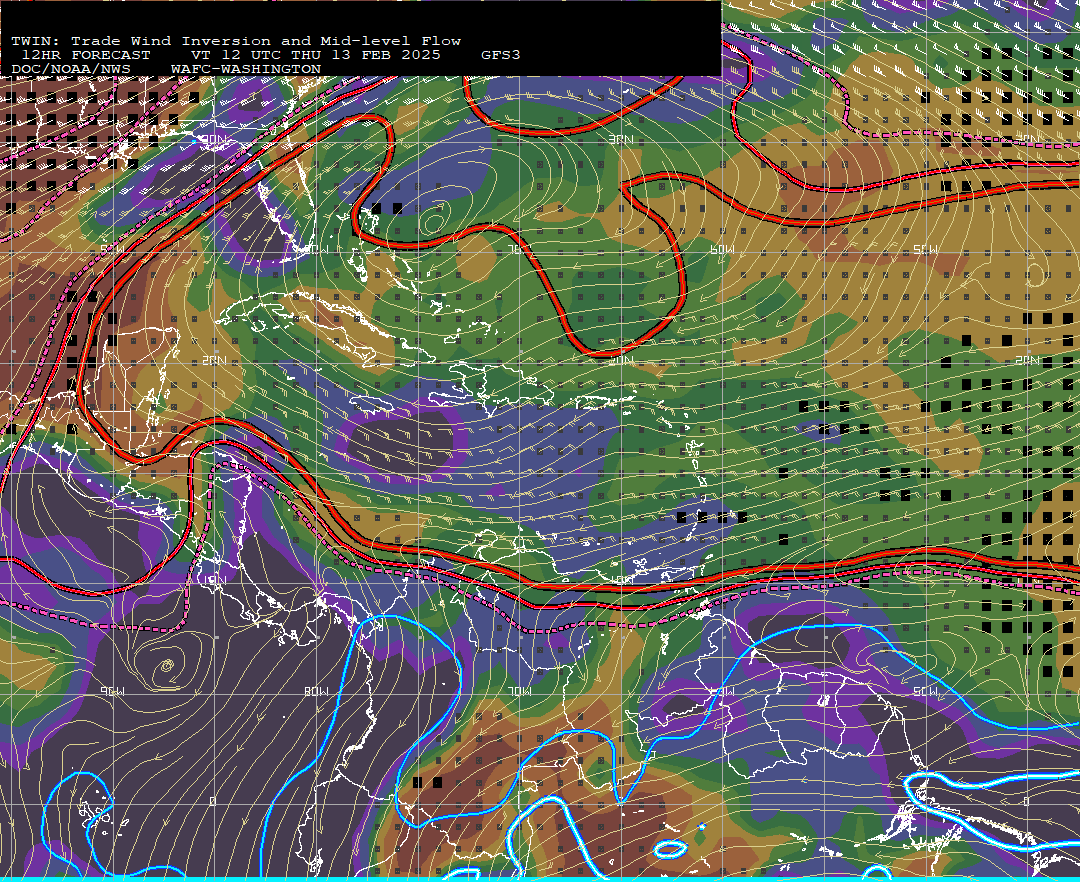Image resolution: width=1080 pixels, height=882 pixels.
Task: Click the 50W label off the Guianas coast
Action: point(925,691)
